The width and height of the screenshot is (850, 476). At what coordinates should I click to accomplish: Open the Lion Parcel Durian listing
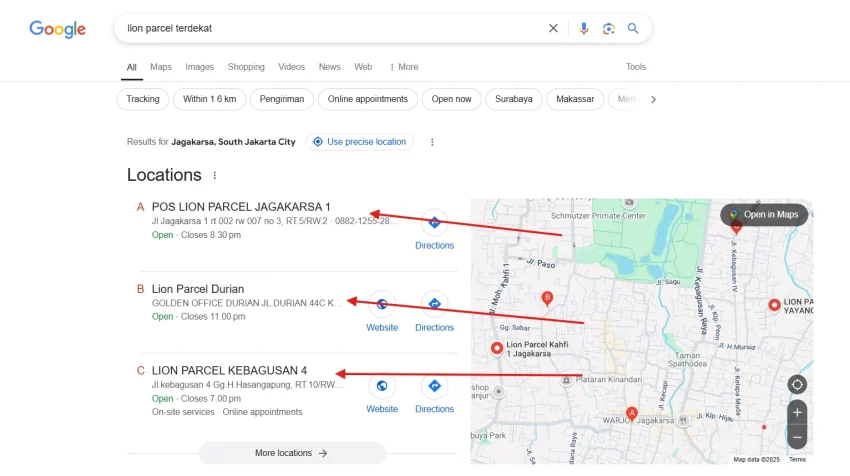pyautogui.click(x=198, y=289)
